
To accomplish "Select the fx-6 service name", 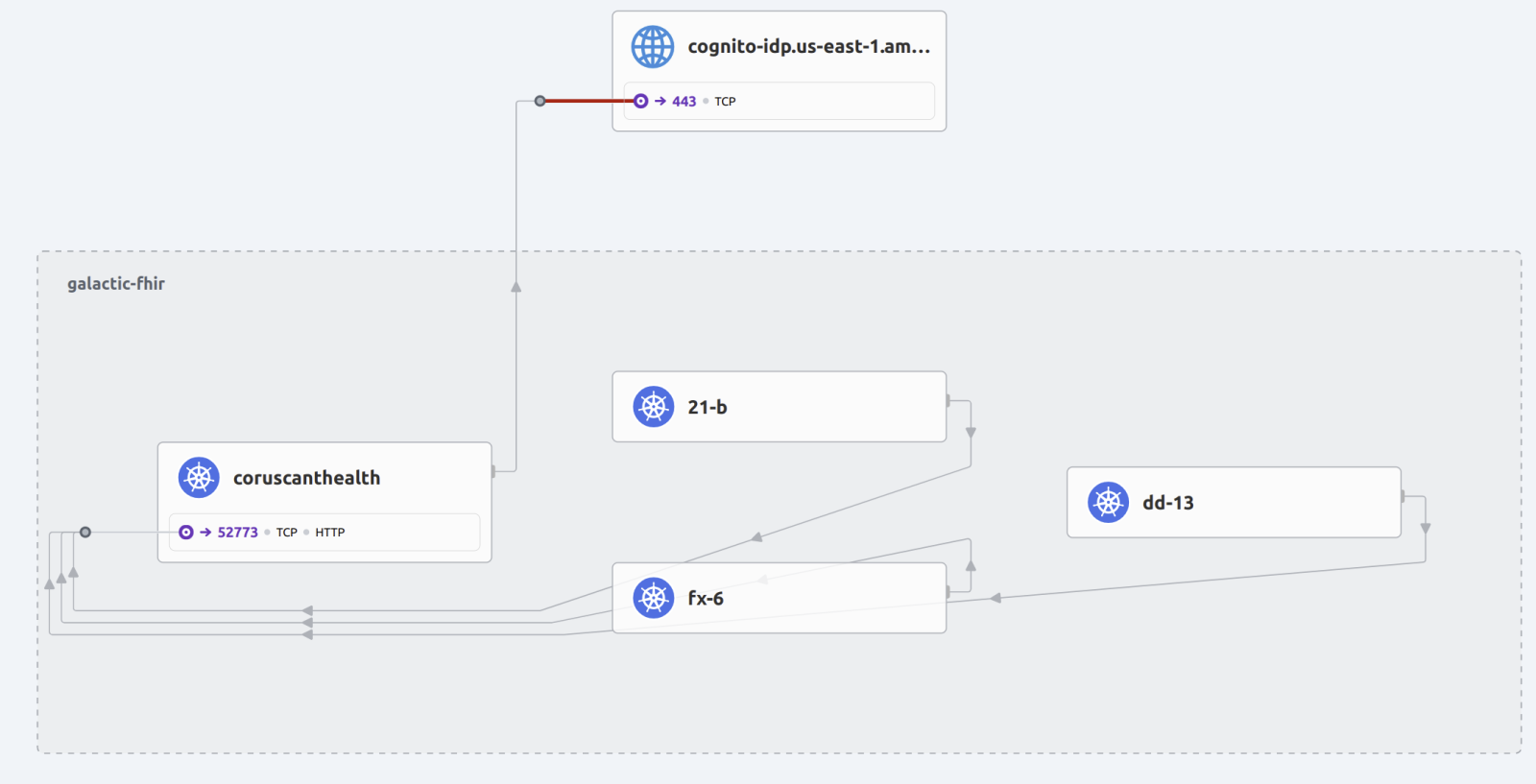I will click(705, 598).
